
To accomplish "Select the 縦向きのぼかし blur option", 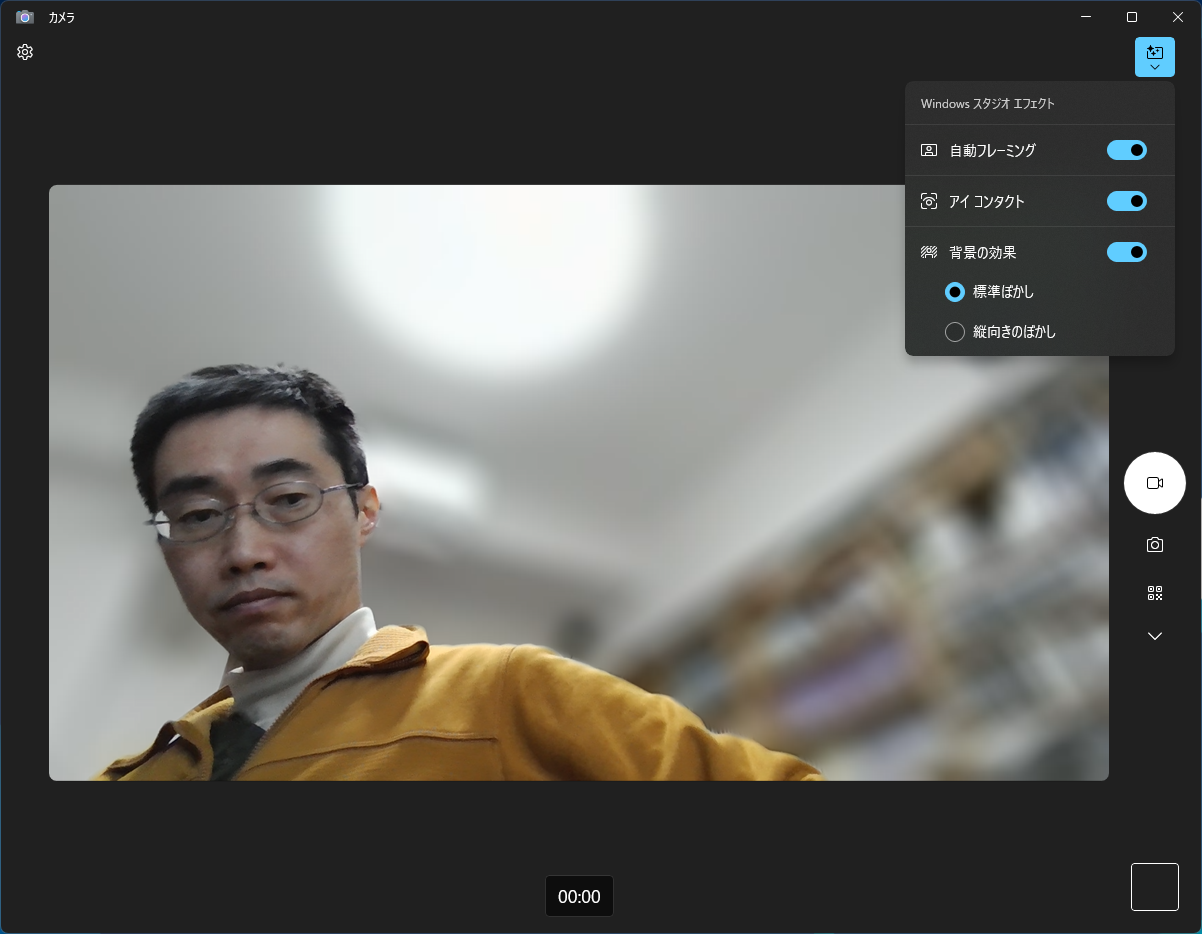I will [x=955, y=331].
